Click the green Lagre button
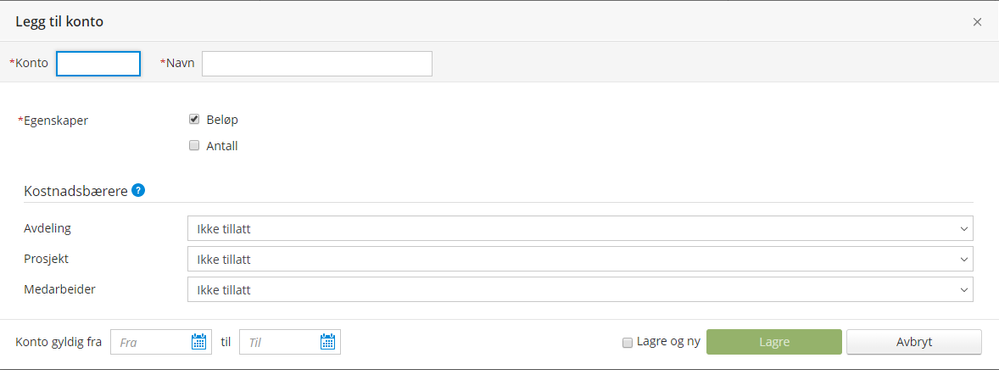Screen dimensions: 999x370 coord(774,342)
